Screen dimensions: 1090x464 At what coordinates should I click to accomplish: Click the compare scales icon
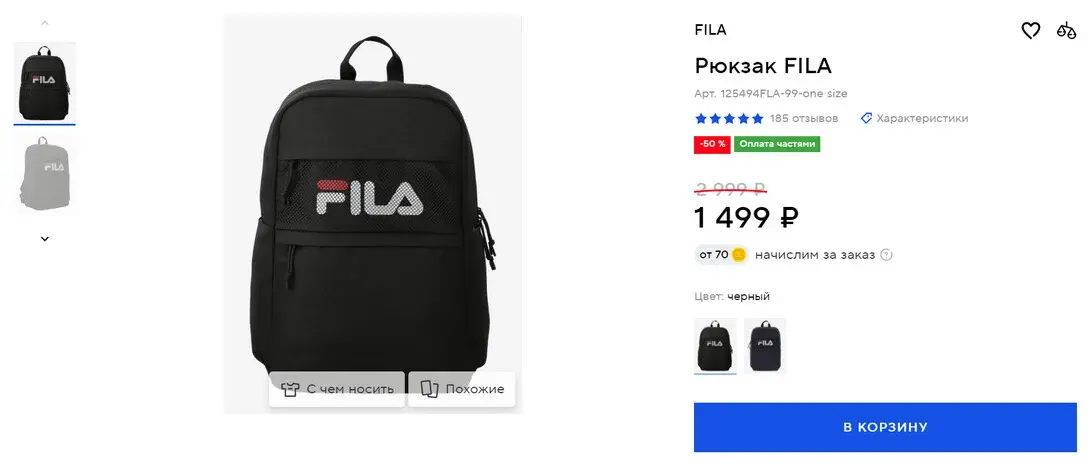[1066, 31]
